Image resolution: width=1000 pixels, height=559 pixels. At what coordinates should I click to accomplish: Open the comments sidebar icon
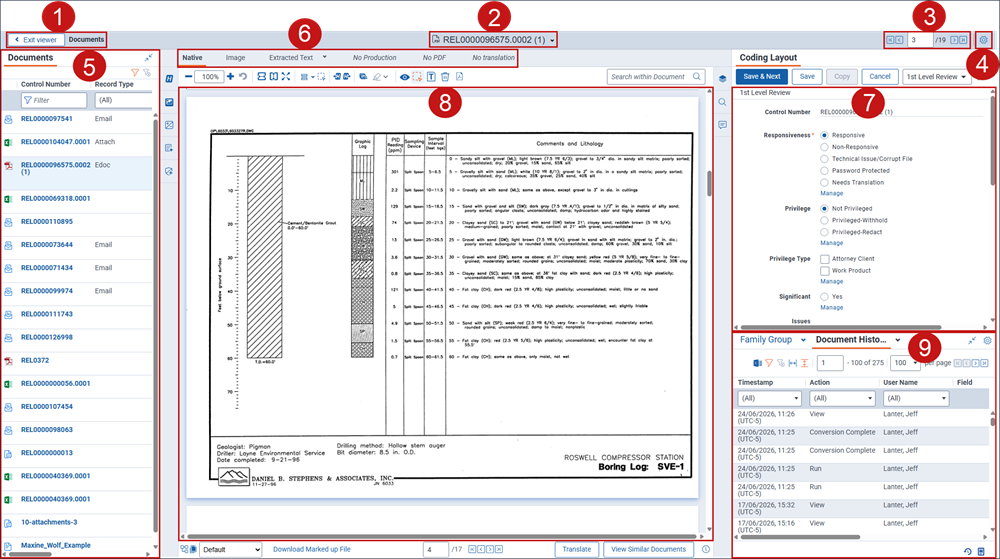point(722,125)
